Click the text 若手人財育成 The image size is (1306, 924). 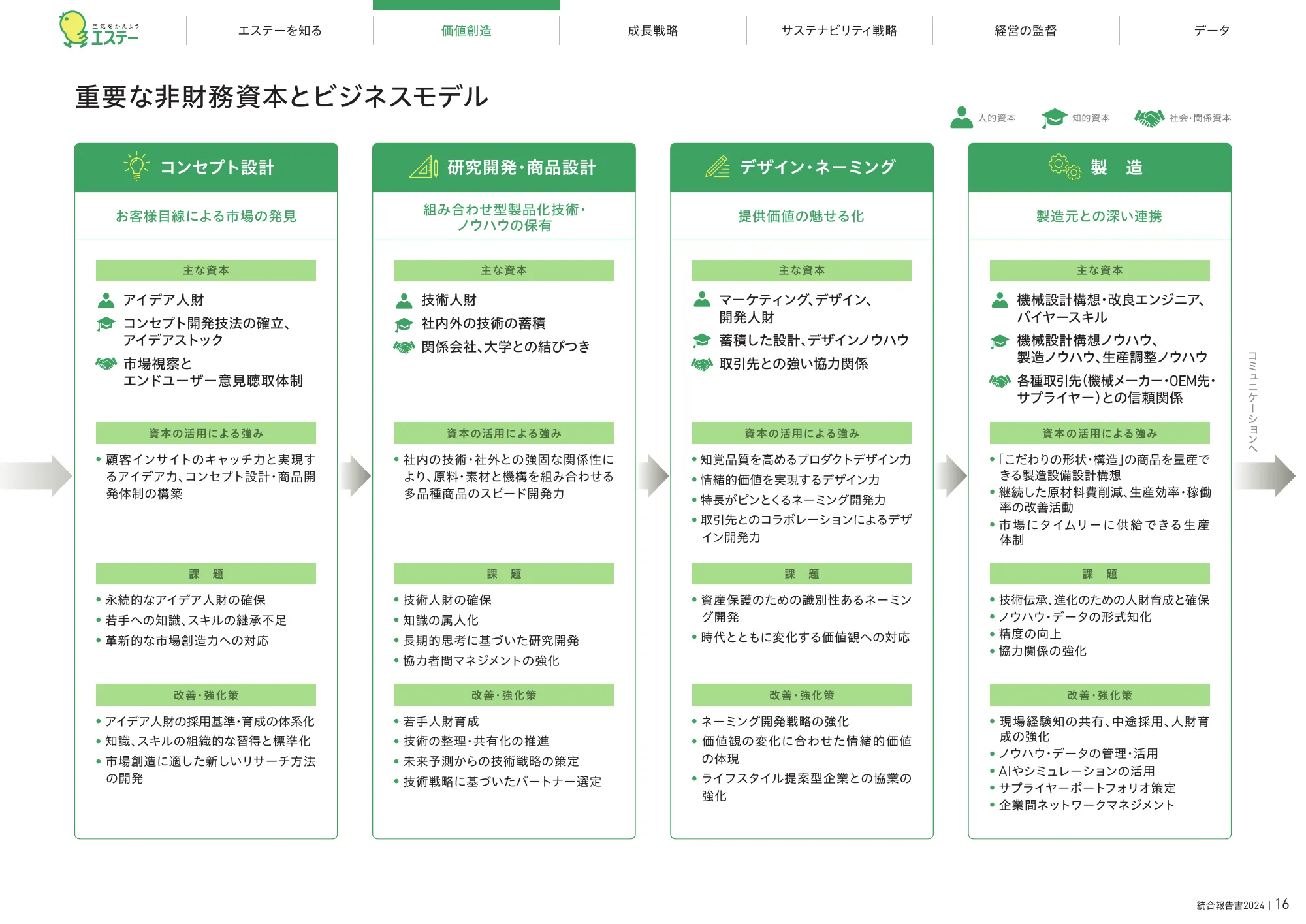441,722
